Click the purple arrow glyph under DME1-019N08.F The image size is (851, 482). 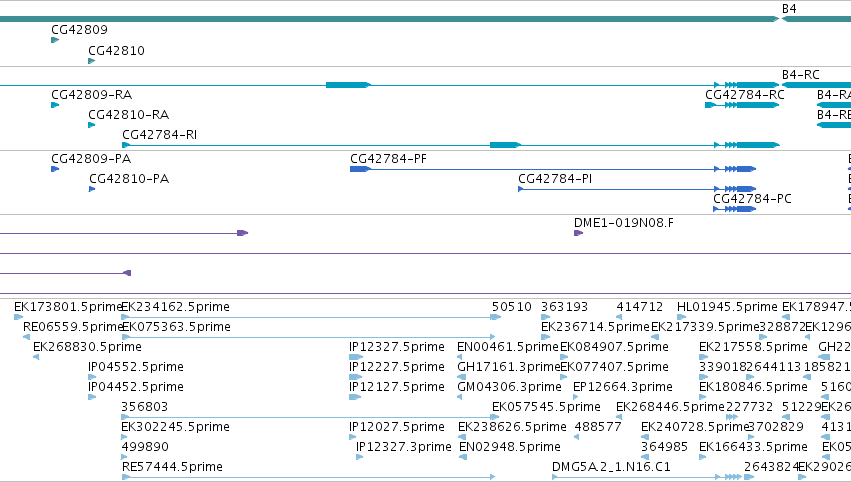[579, 233]
